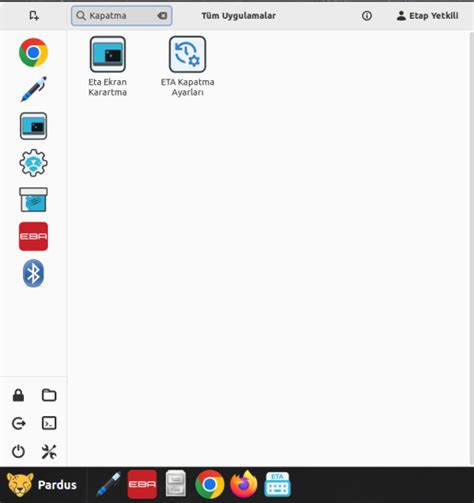Open Pardus settings gear-lion icon
Image resolution: width=474 pixels, height=503 pixels.
pyautogui.click(x=33, y=163)
